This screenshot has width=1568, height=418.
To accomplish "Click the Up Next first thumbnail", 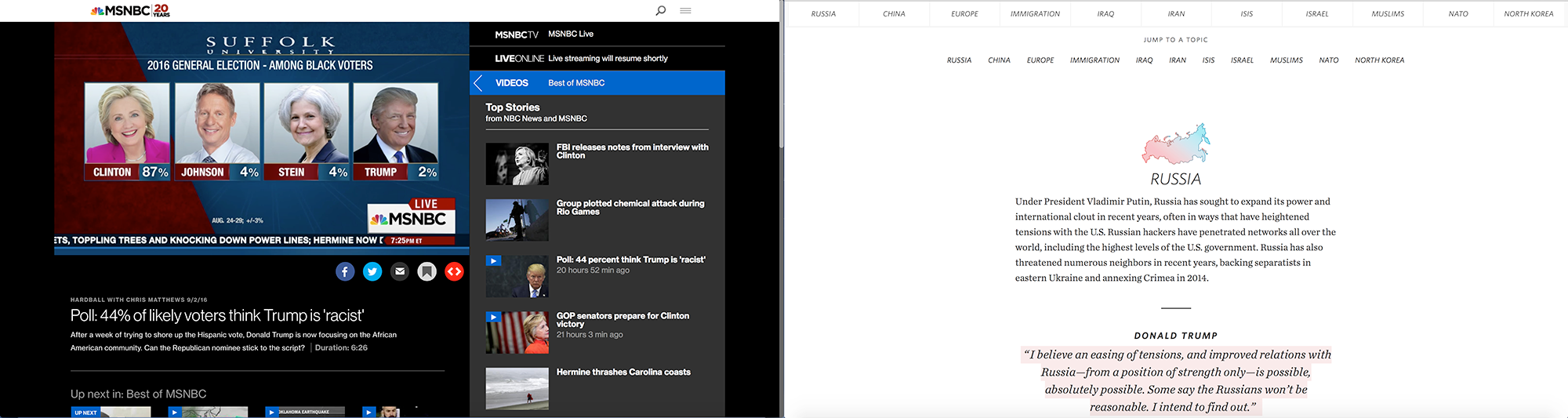I will pos(111,412).
